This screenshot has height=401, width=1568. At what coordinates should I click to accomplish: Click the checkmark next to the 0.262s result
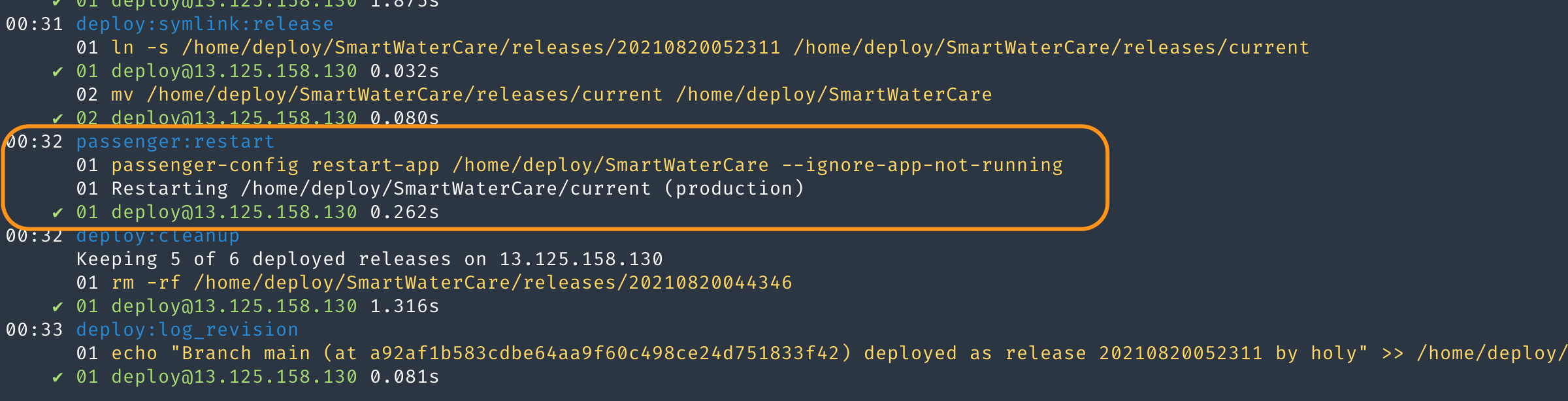(57, 213)
